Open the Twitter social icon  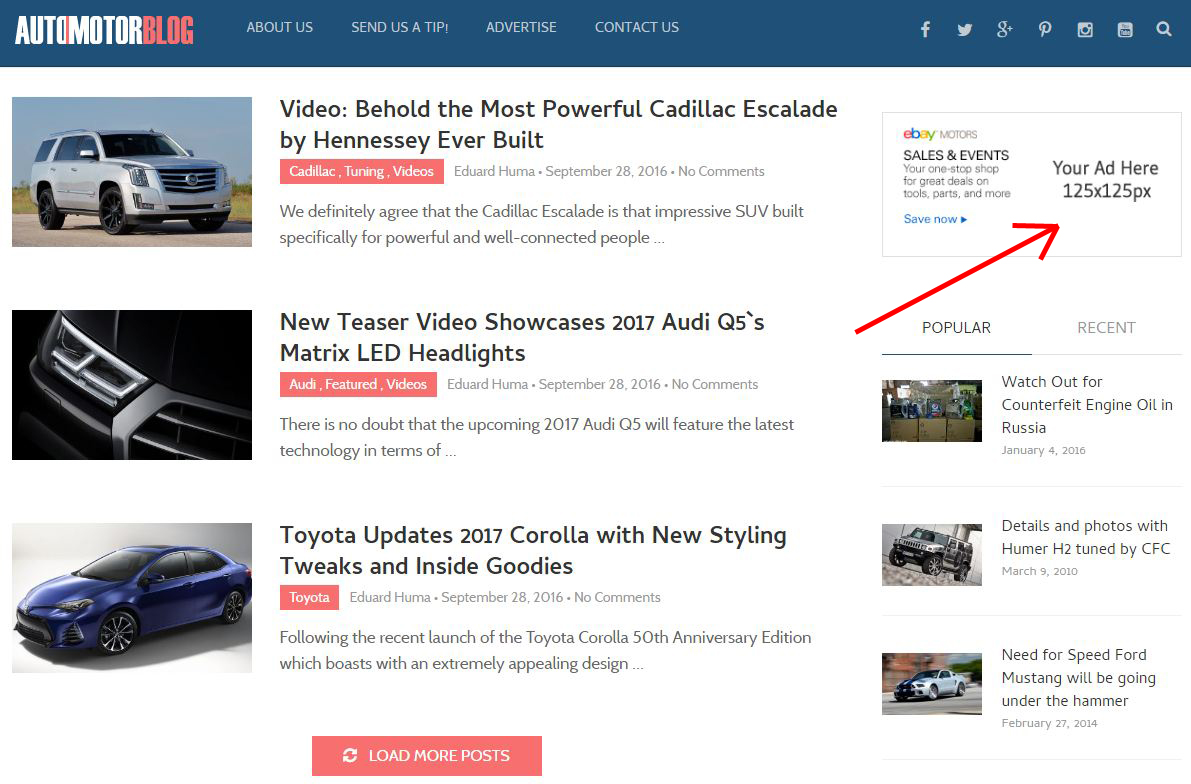tap(965, 30)
